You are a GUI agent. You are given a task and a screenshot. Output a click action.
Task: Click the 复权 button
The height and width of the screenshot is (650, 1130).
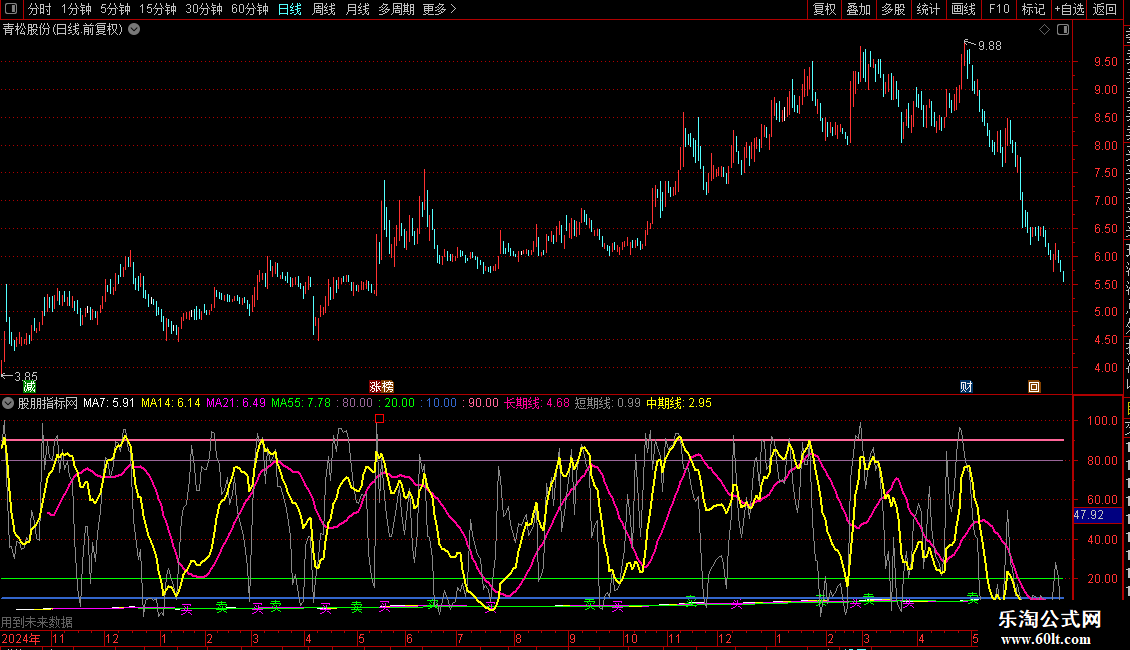click(824, 9)
